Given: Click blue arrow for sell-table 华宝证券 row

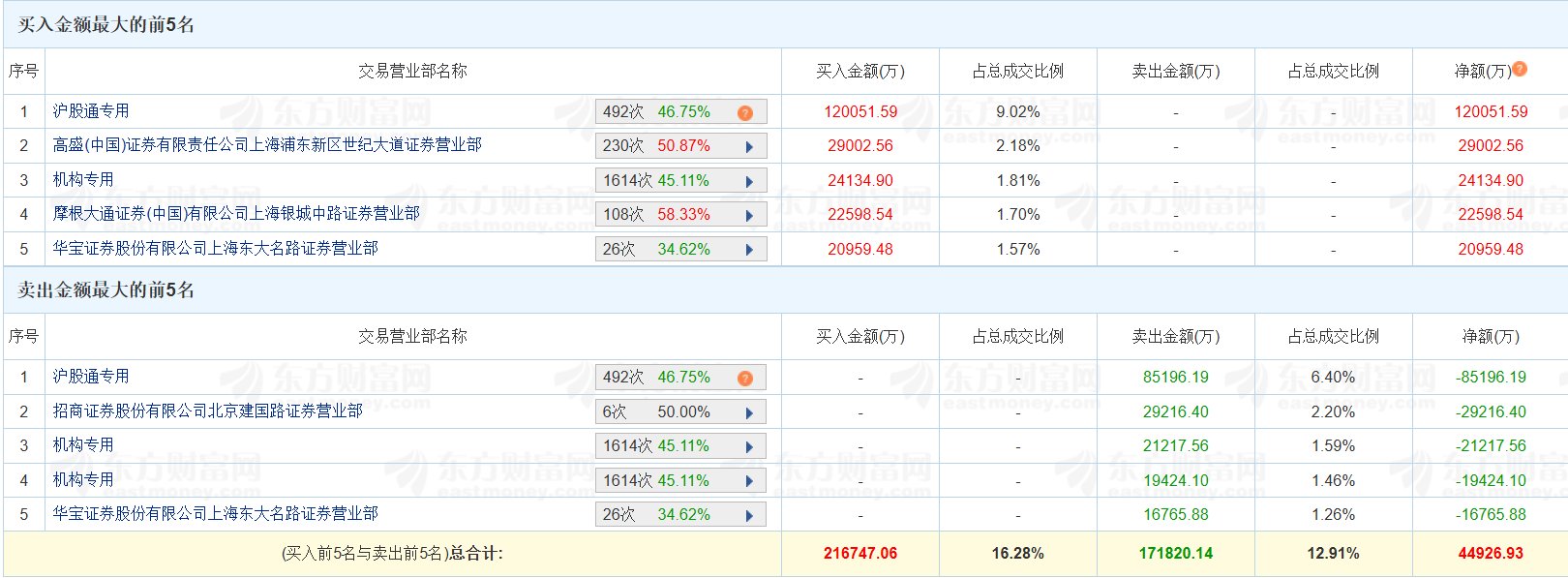Looking at the screenshot, I should point(749,515).
